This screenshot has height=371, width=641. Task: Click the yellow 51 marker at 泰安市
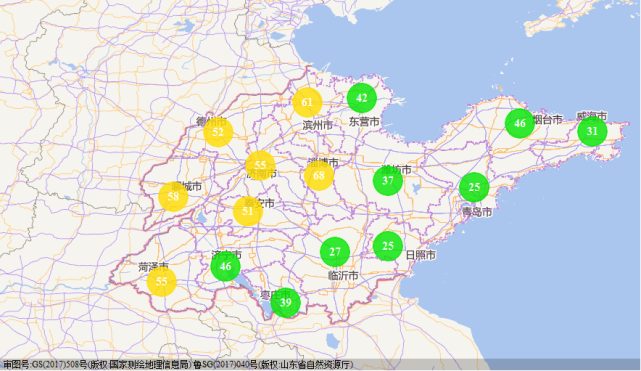click(x=248, y=211)
